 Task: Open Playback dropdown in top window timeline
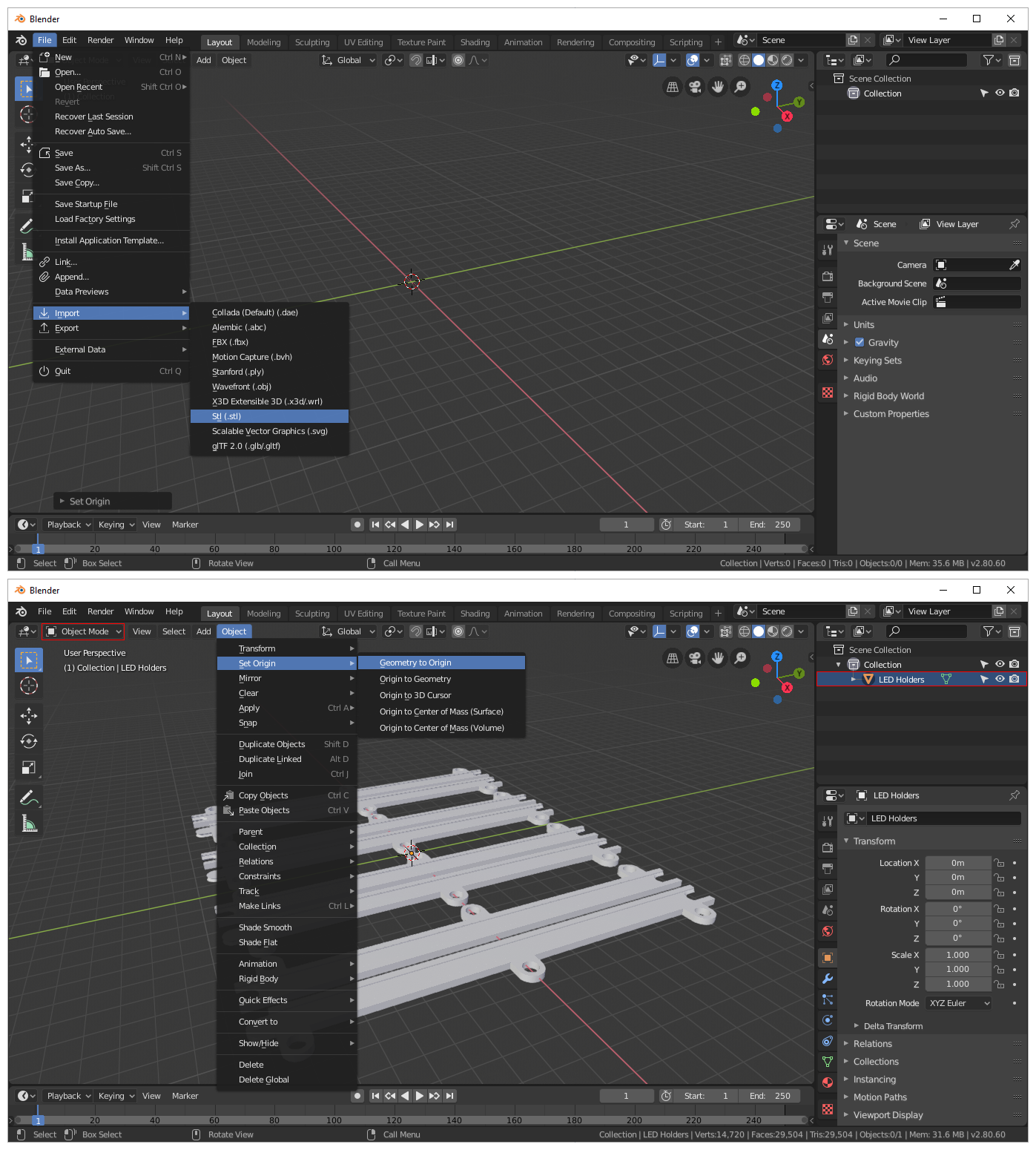(67, 525)
